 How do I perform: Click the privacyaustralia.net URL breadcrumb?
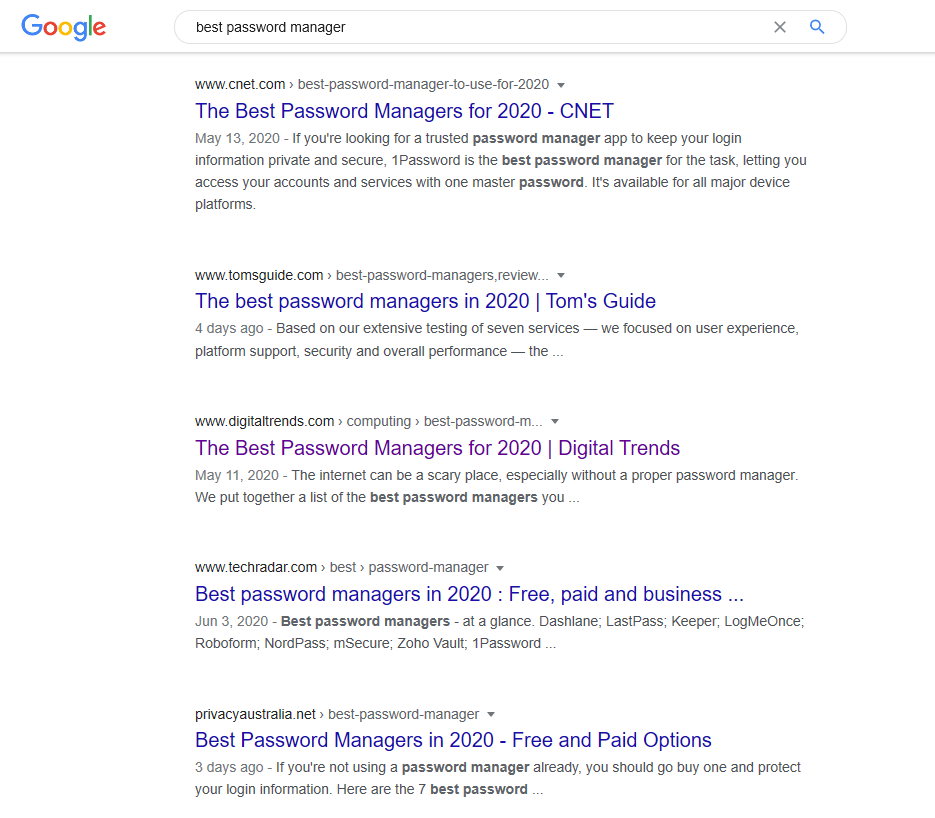[x=255, y=714]
